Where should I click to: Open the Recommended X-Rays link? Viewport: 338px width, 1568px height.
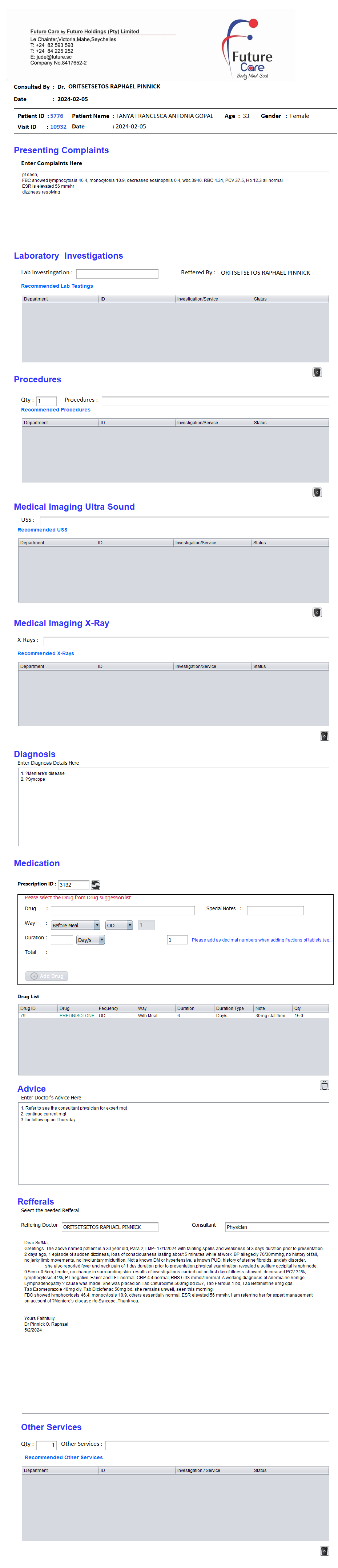click(x=45, y=653)
